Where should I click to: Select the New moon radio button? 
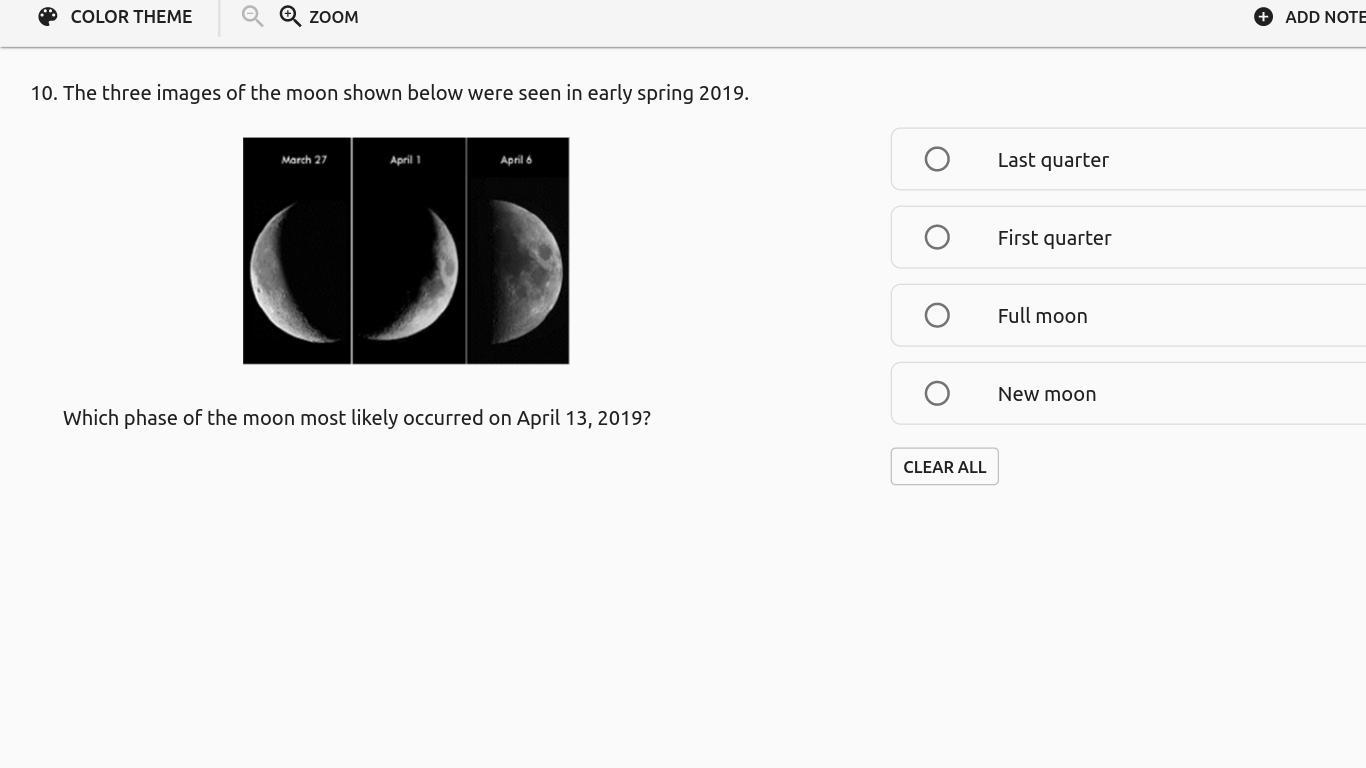tap(937, 394)
